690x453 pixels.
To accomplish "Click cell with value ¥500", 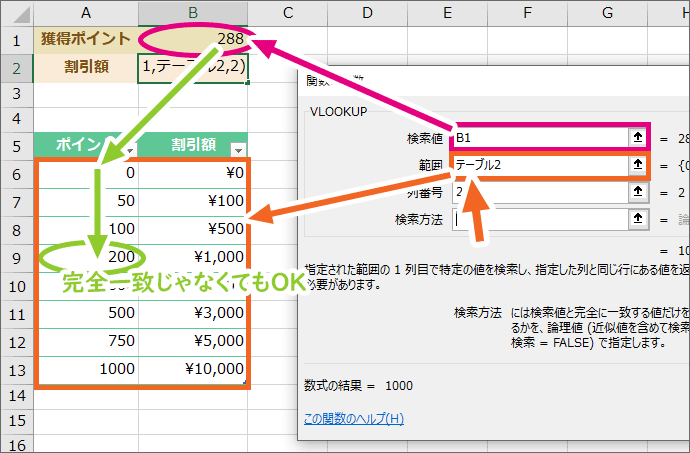I will 193,230.
